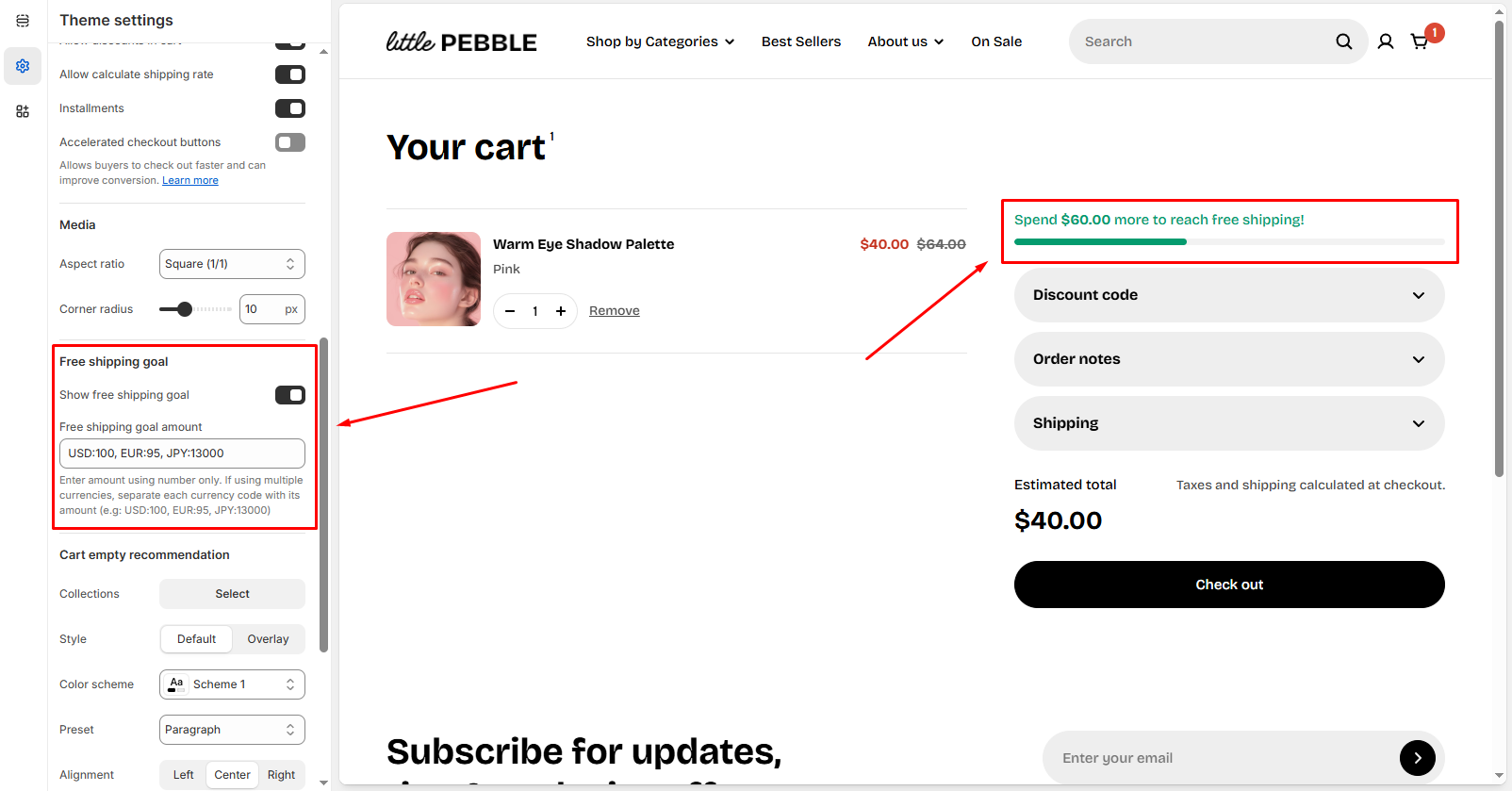Open the sections panel icon in sidebar
1512x791 pixels.
[23, 21]
